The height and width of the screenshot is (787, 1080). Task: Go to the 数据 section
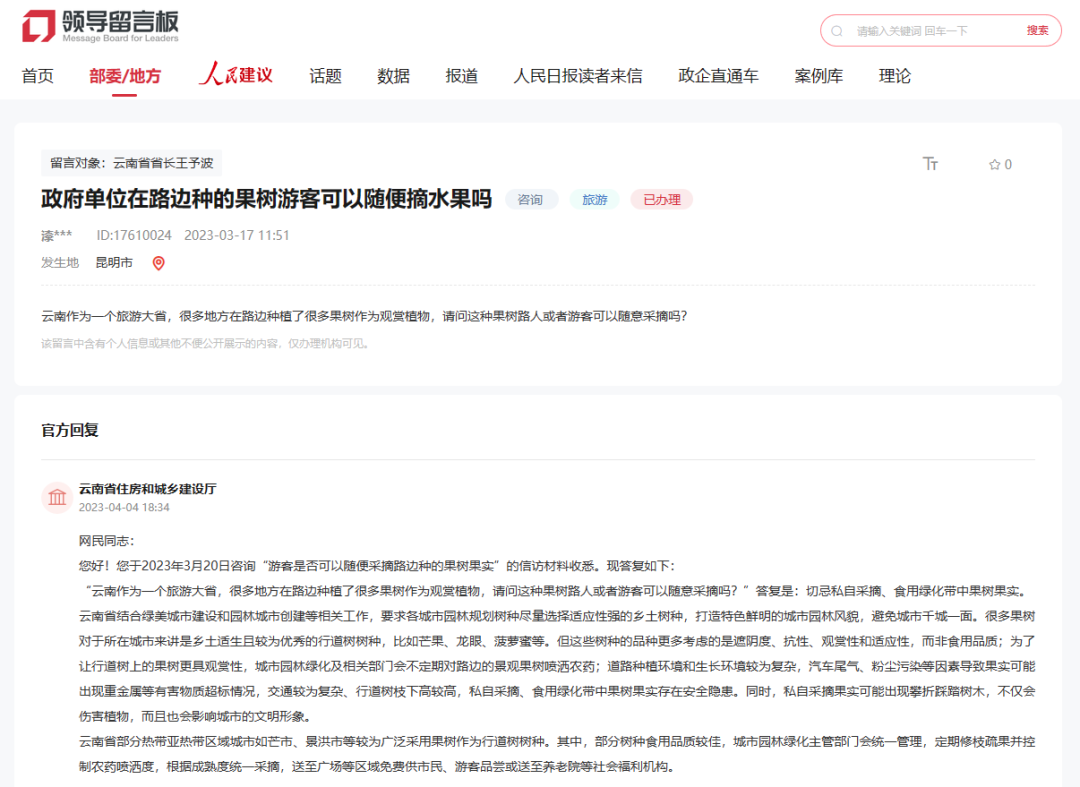click(x=393, y=75)
